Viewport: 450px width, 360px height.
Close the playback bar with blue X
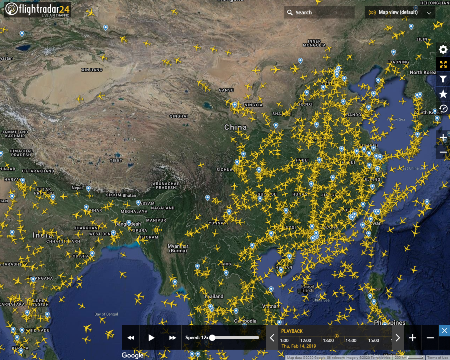click(x=444, y=330)
